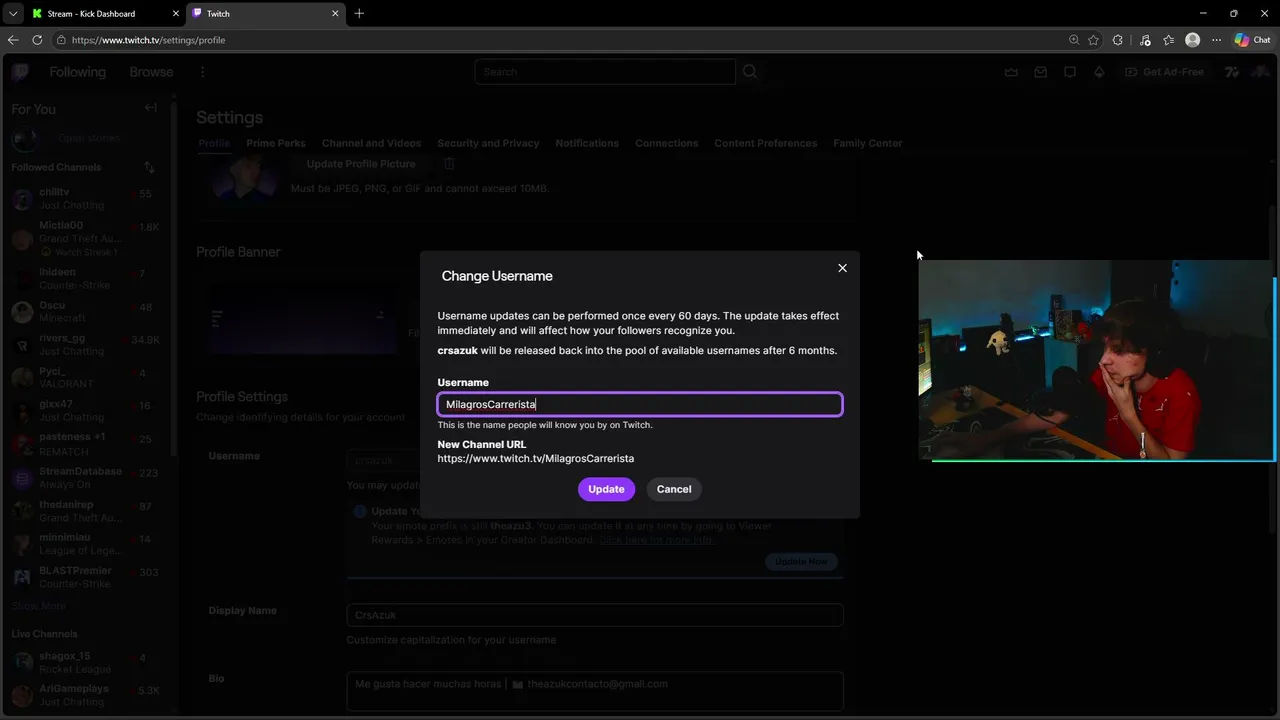Click the Twitch search box

[x=605, y=72]
